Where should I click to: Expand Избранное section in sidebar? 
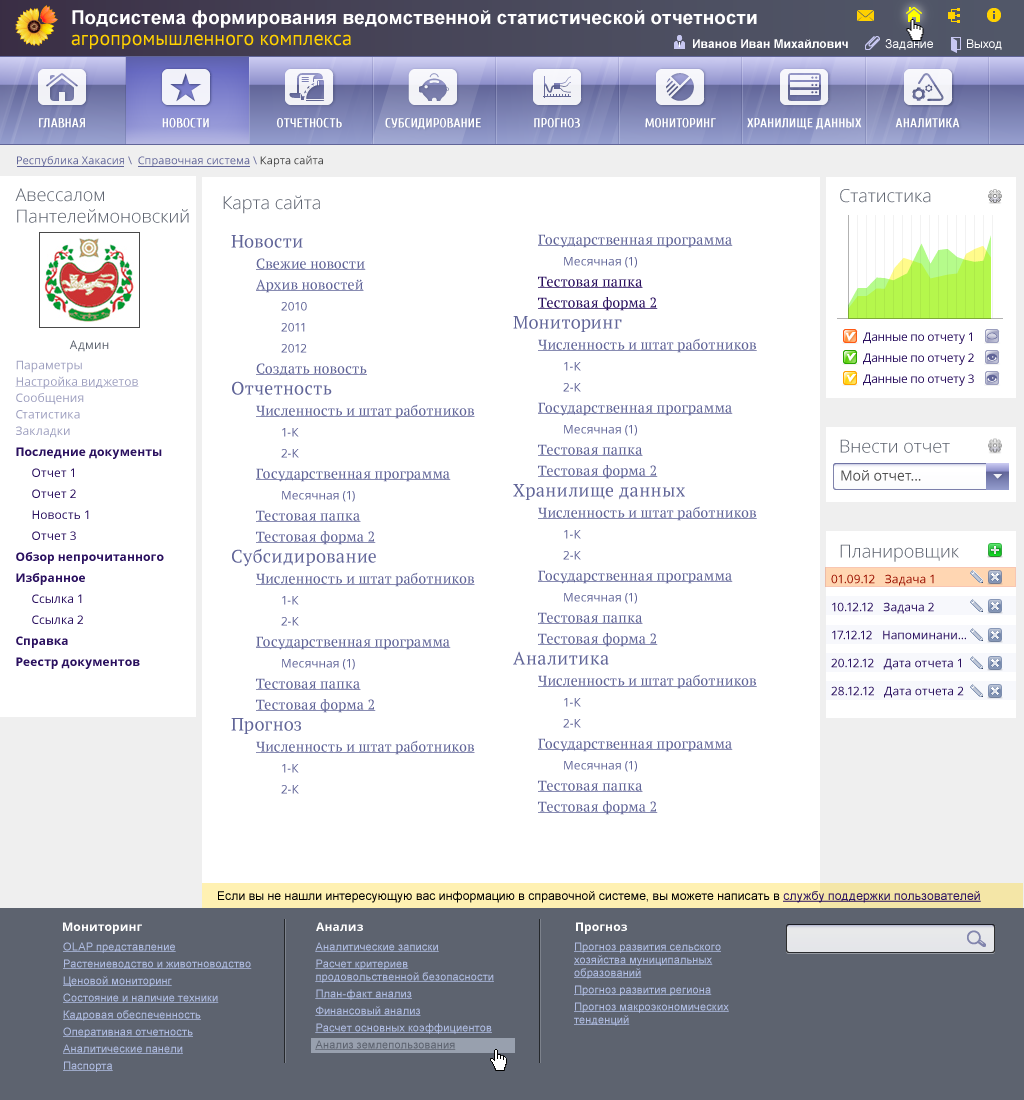(50, 578)
